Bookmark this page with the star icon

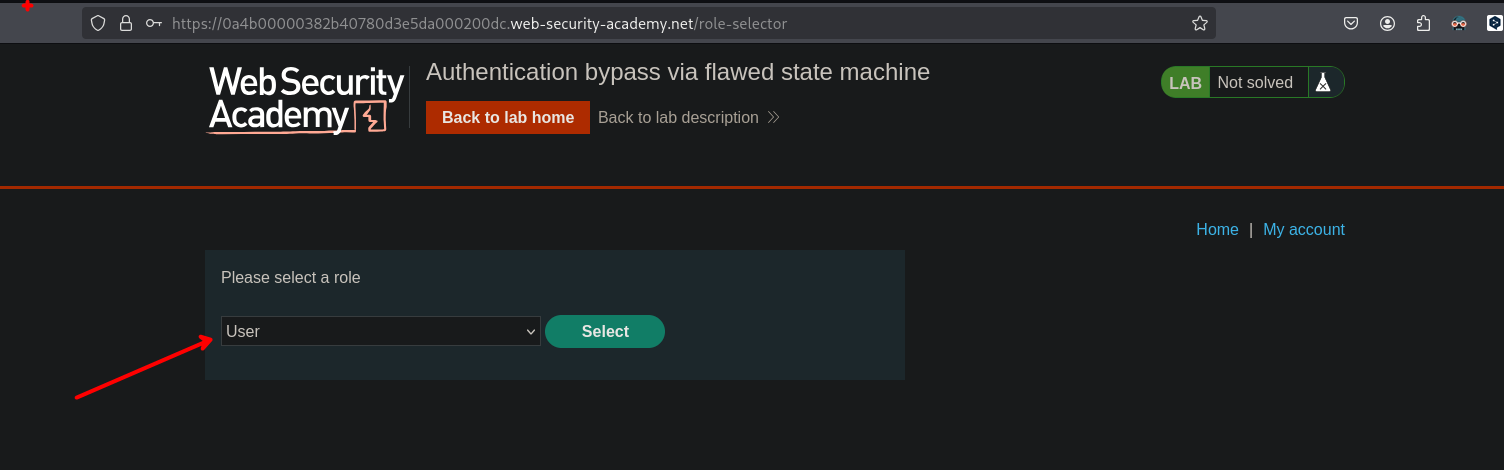1200,23
